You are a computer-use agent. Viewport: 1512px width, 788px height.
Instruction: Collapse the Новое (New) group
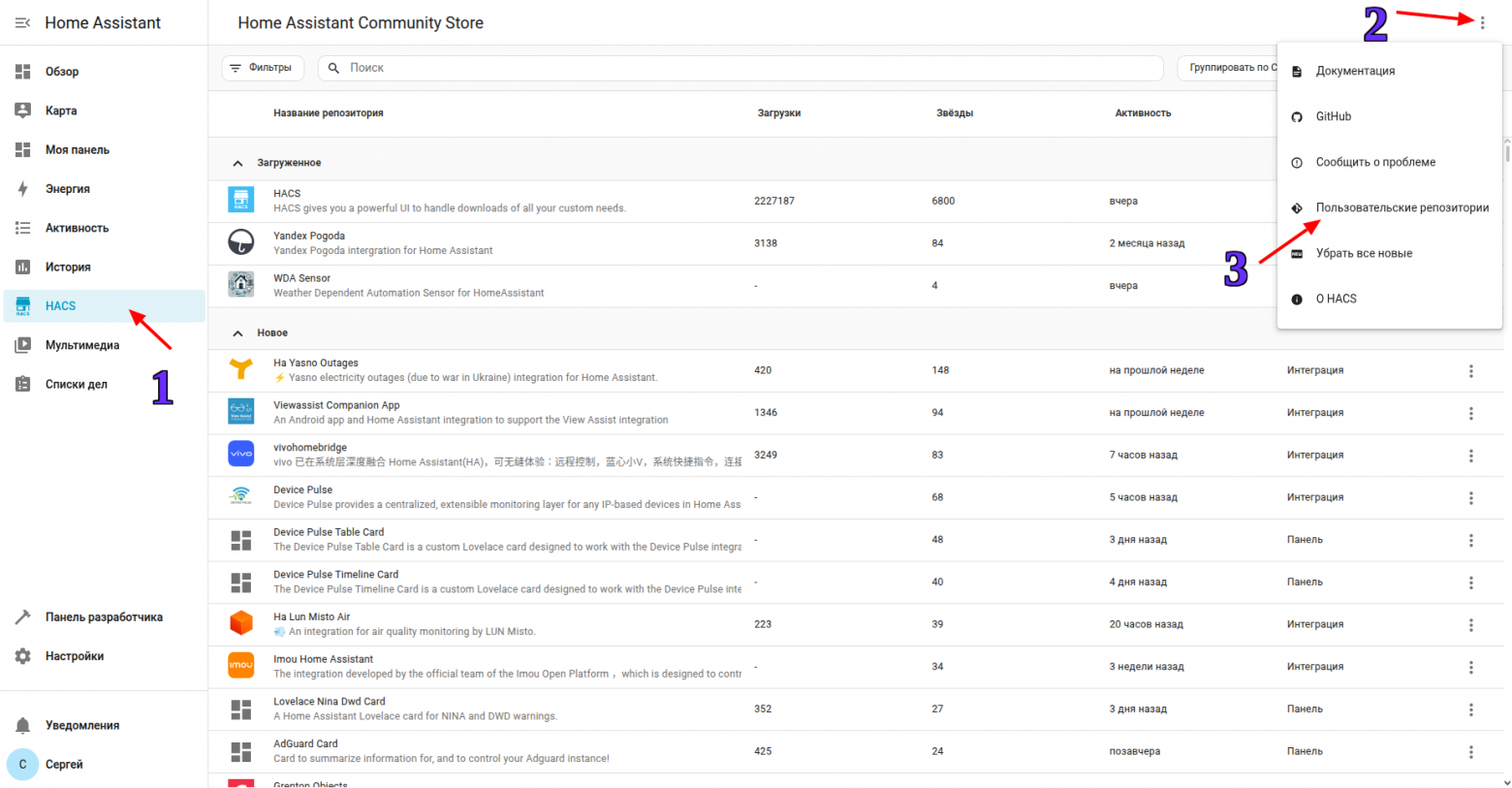(237, 333)
